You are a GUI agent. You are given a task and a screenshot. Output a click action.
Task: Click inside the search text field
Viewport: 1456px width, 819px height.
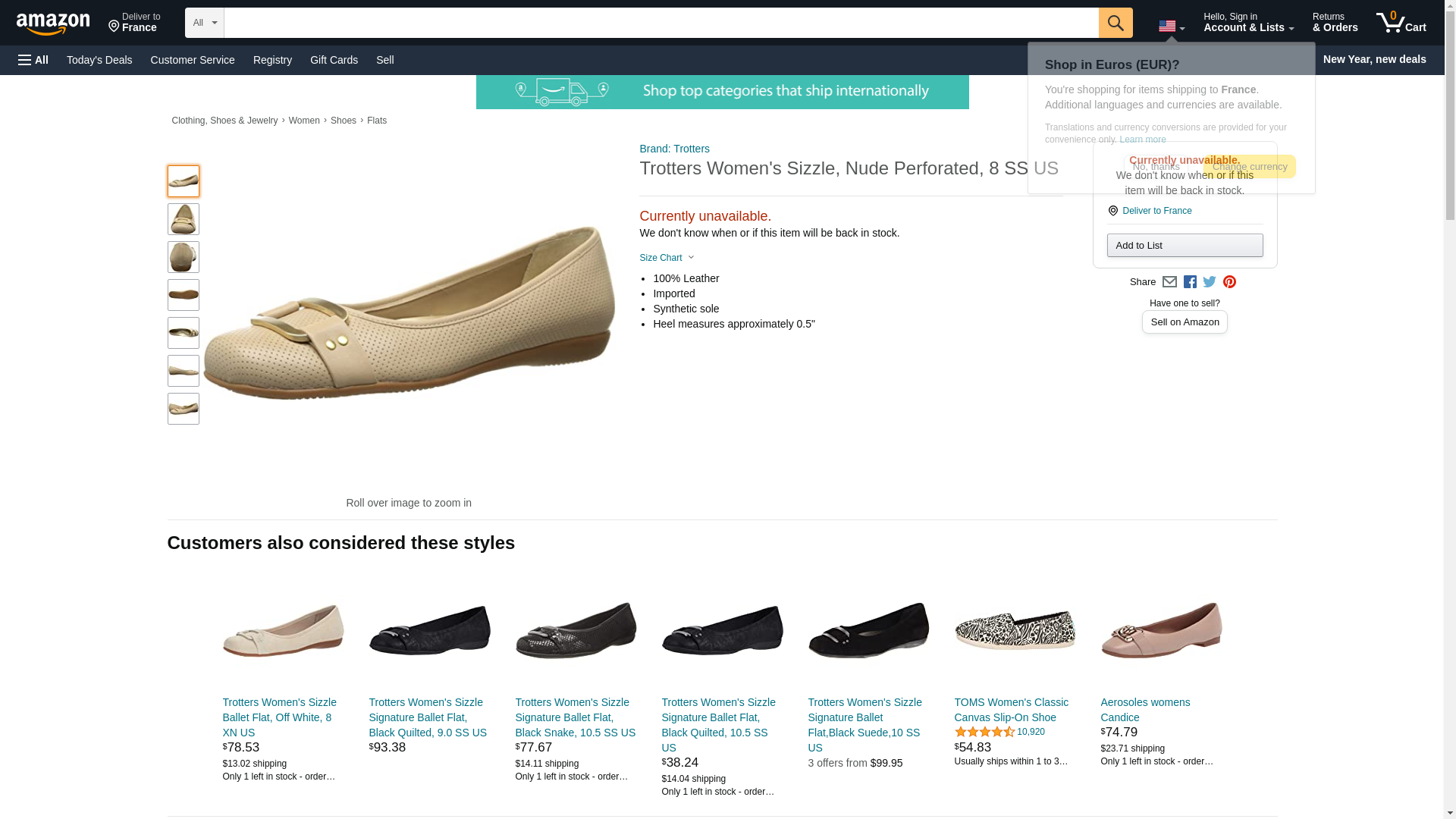tap(660, 23)
